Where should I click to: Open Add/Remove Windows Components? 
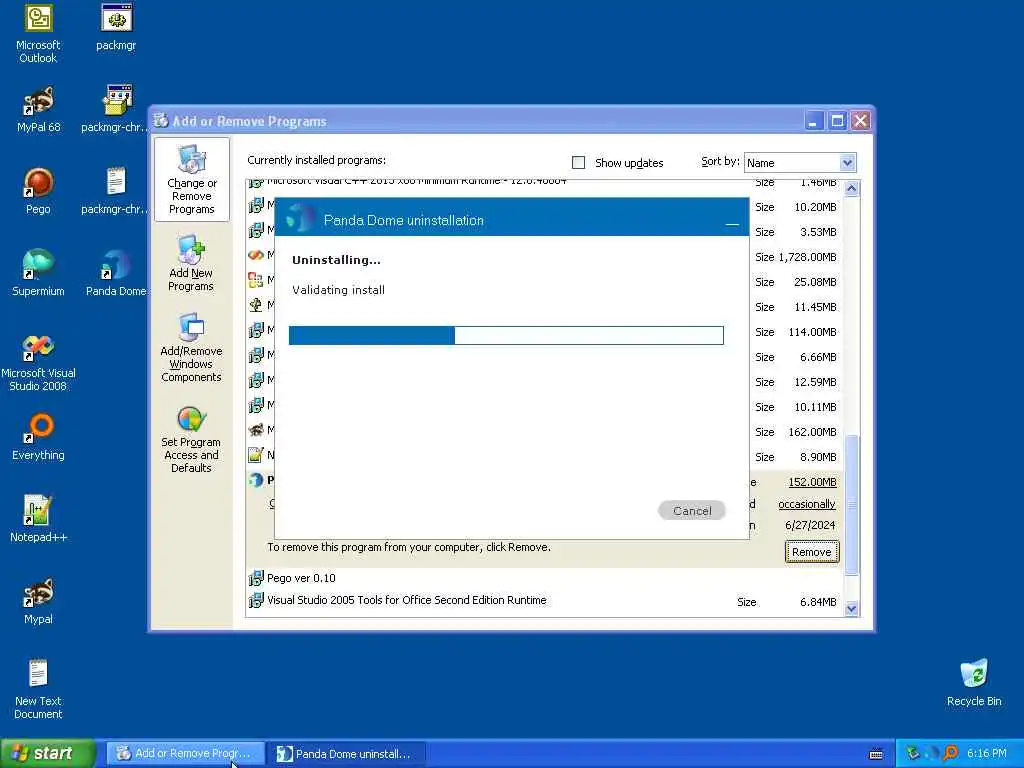pyautogui.click(x=191, y=347)
